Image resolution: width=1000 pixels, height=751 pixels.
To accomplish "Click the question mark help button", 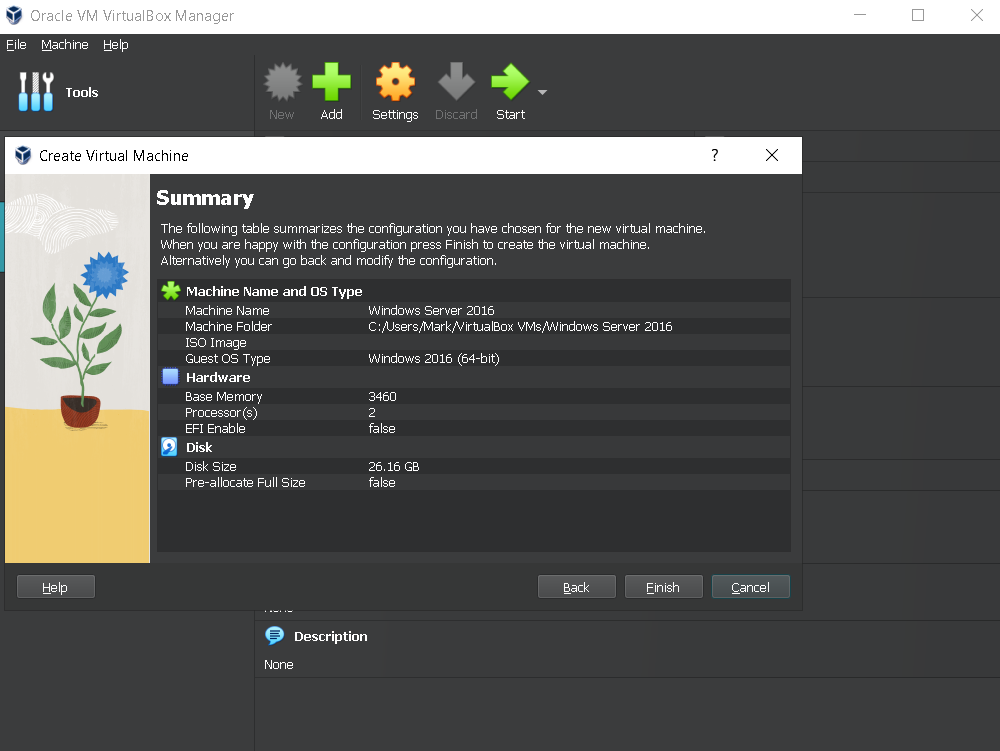I will (715, 155).
